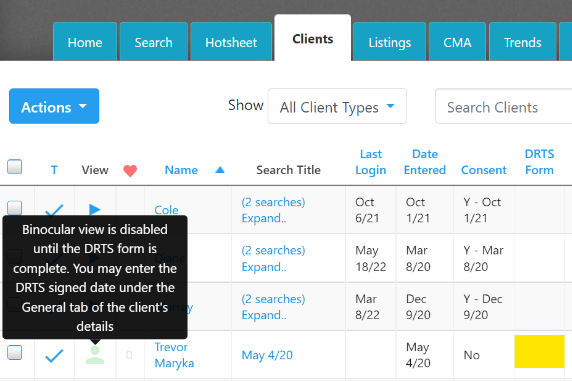Sort the table by the T column header
Image resolution: width=572 pixels, height=381 pixels.
coord(54,170)
